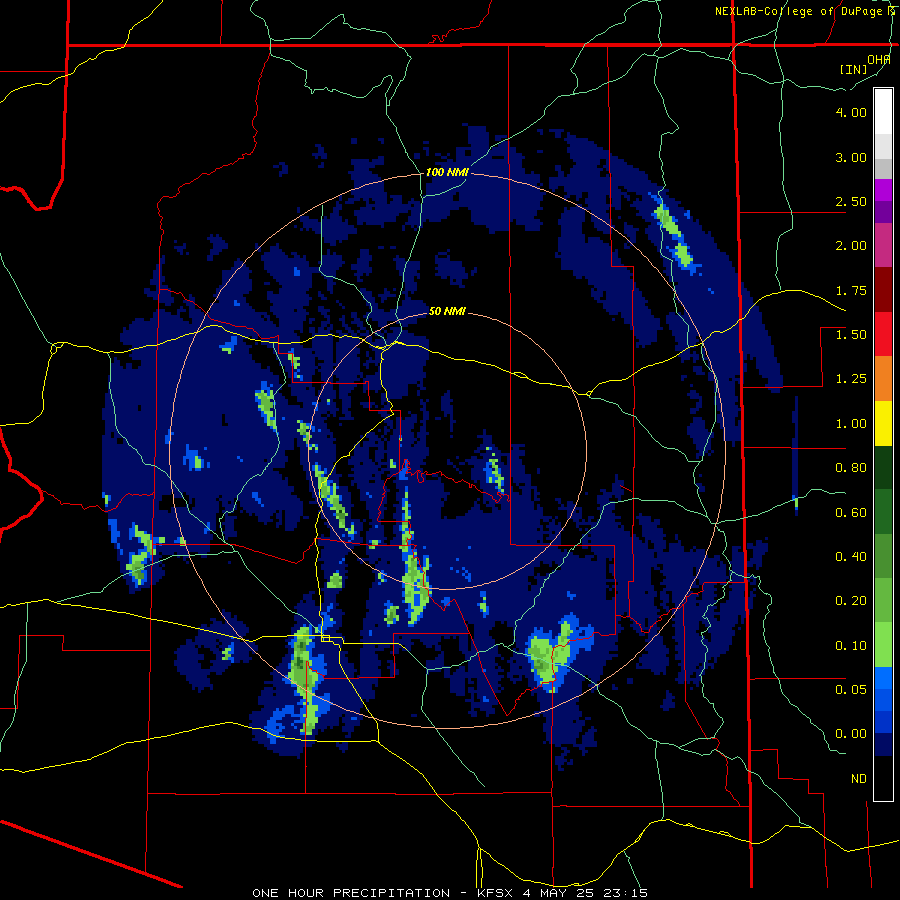This screenshot has width=900, height=900.
Task: Click the yellow swatch at the 1.00 label
Action: click(883, 423)
